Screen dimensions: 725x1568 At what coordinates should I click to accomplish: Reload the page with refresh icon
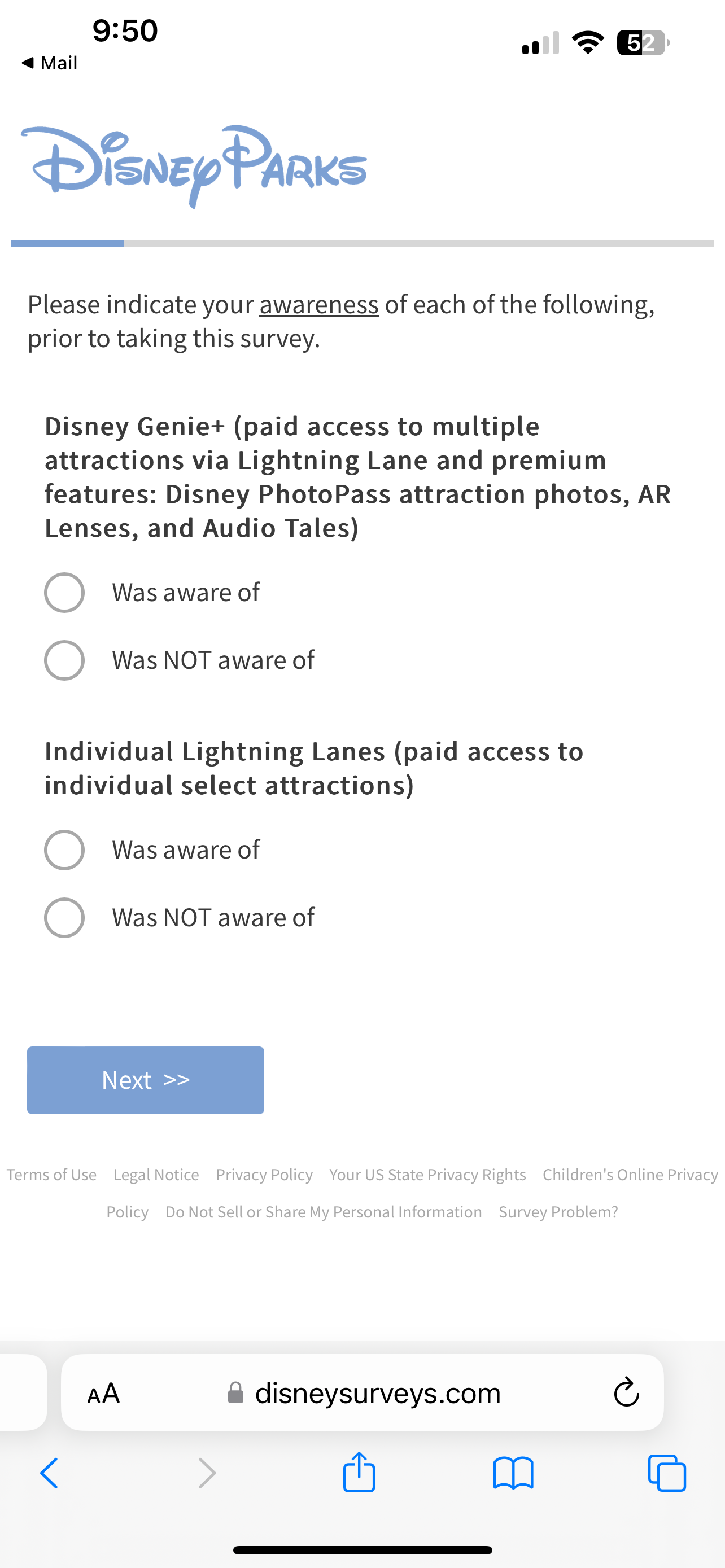(626, 1392)
